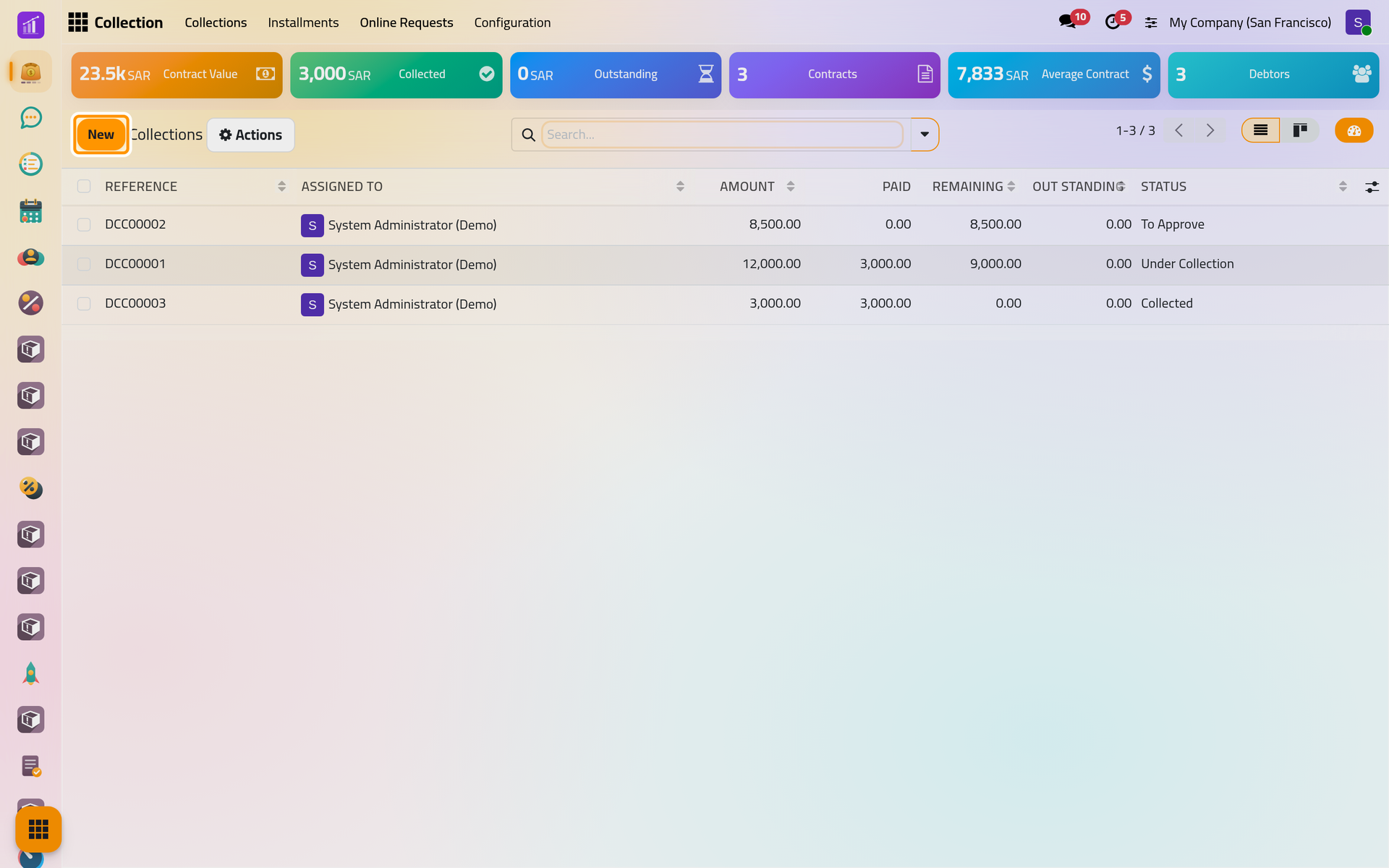Click the New button

tap(101, 135)
